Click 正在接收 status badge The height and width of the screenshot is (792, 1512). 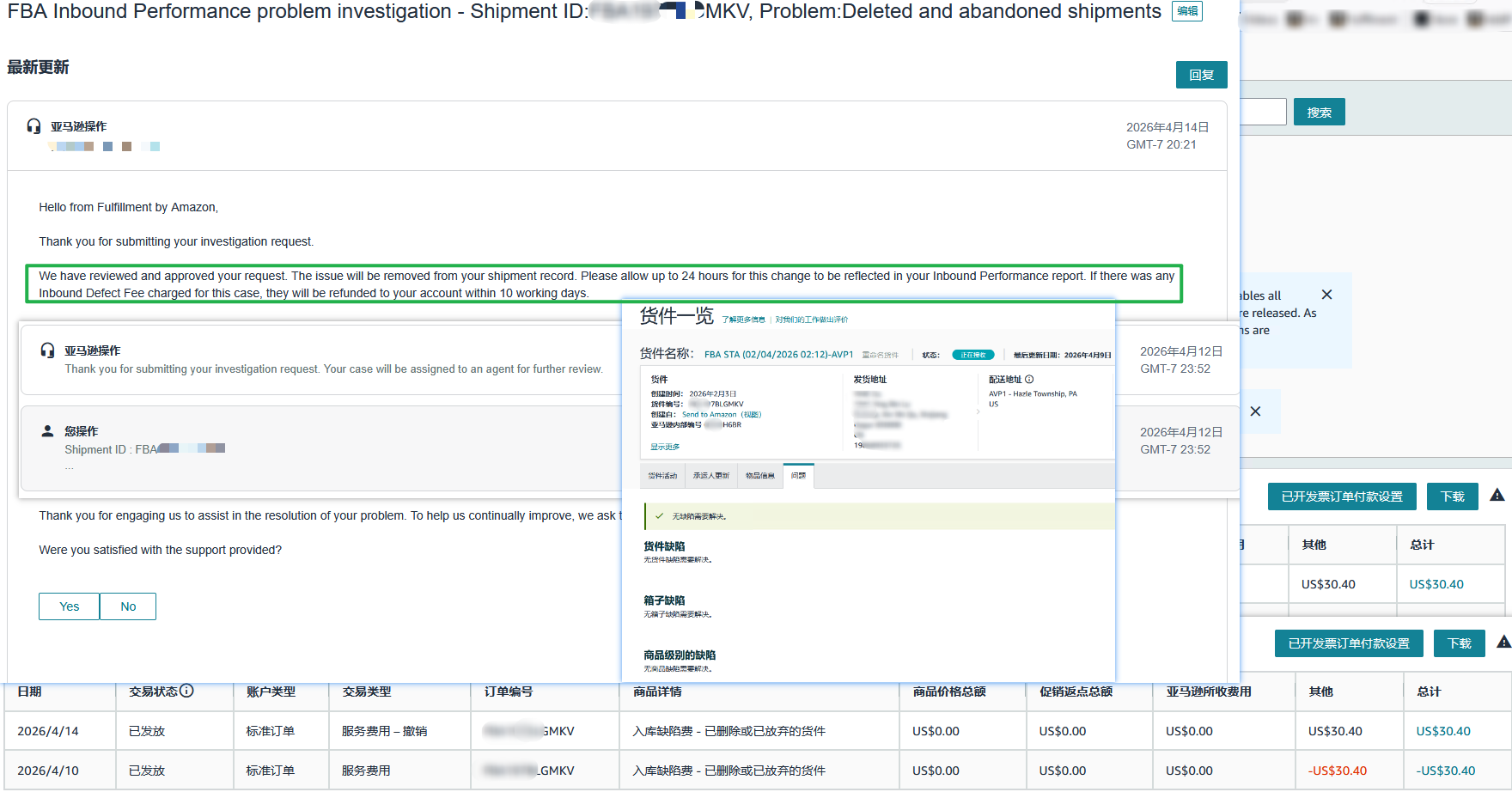coord(972,355)
